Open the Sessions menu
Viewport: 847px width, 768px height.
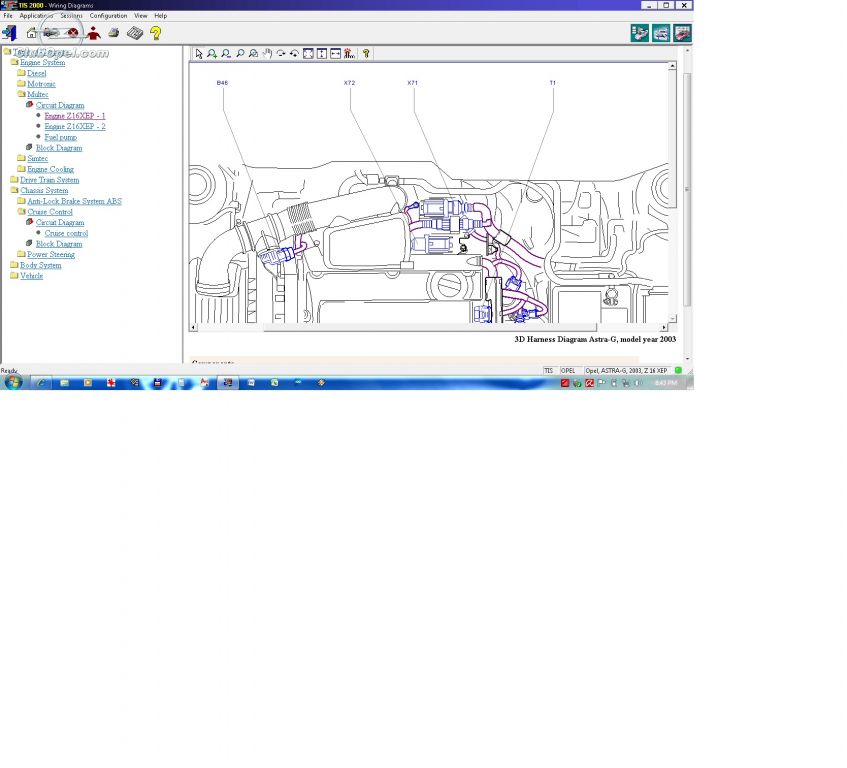pos(71,16)
